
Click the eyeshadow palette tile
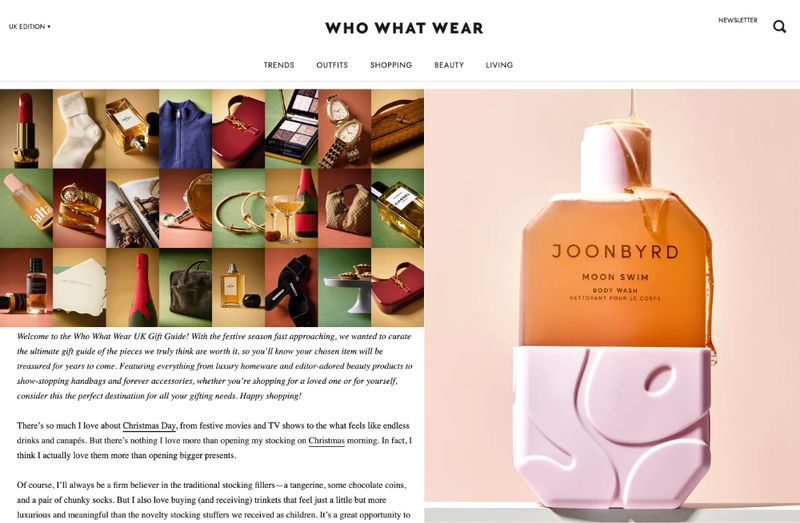(x=291, y=129)
